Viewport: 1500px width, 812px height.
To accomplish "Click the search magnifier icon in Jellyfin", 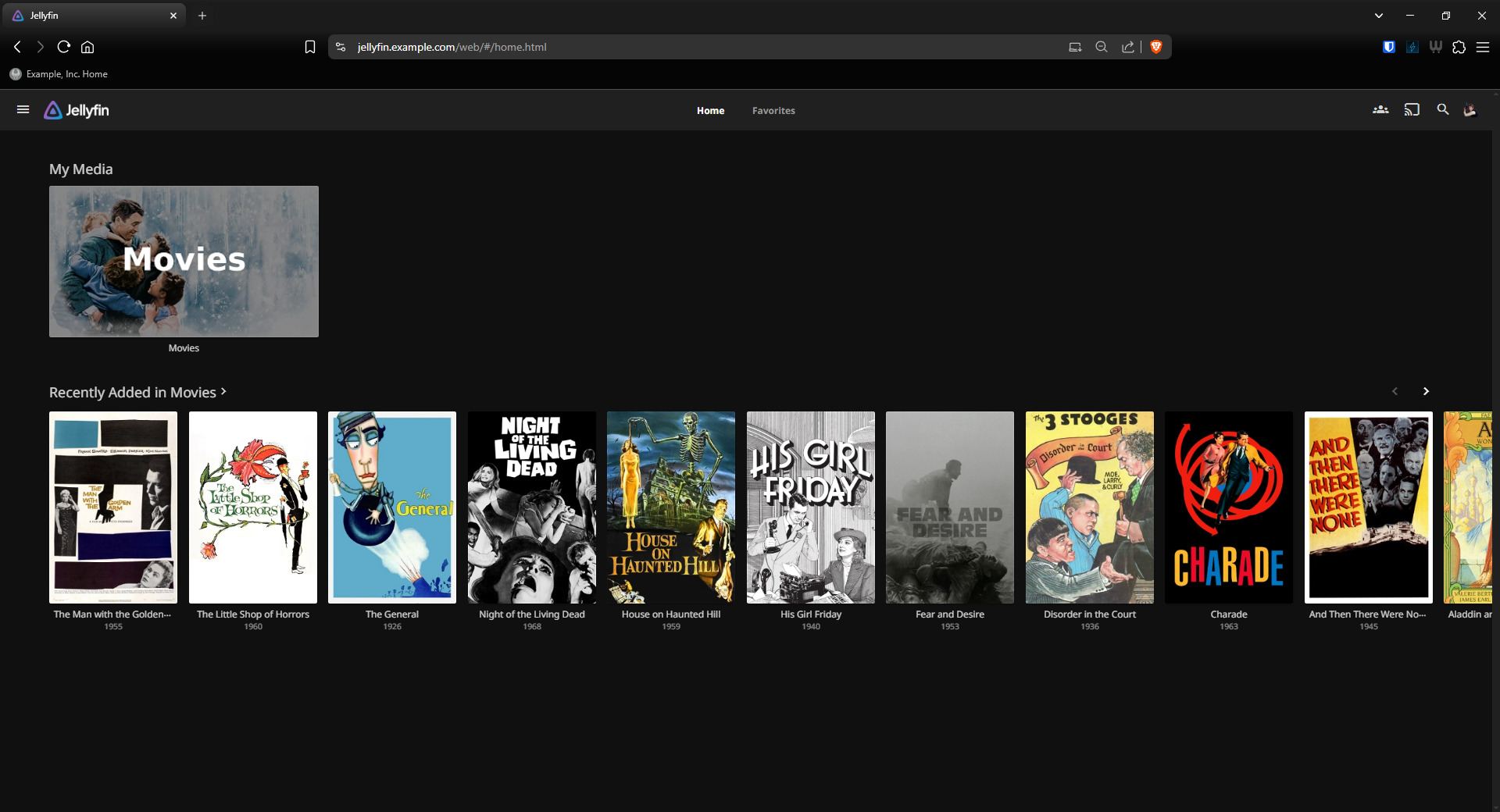I will click(x=1443, y=110).
